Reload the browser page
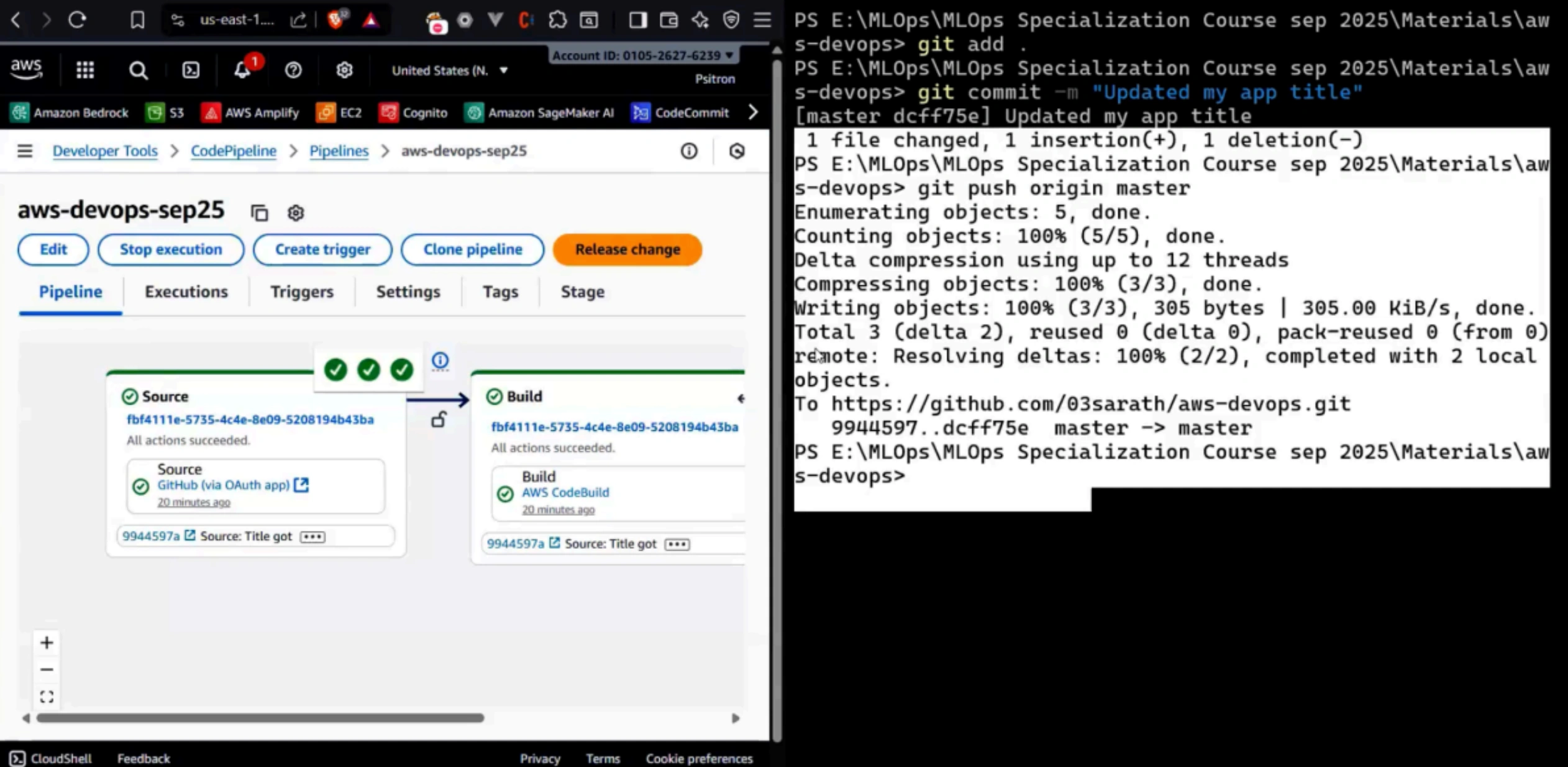This screenshot has width=1568, height=767. tap(77, 20)
